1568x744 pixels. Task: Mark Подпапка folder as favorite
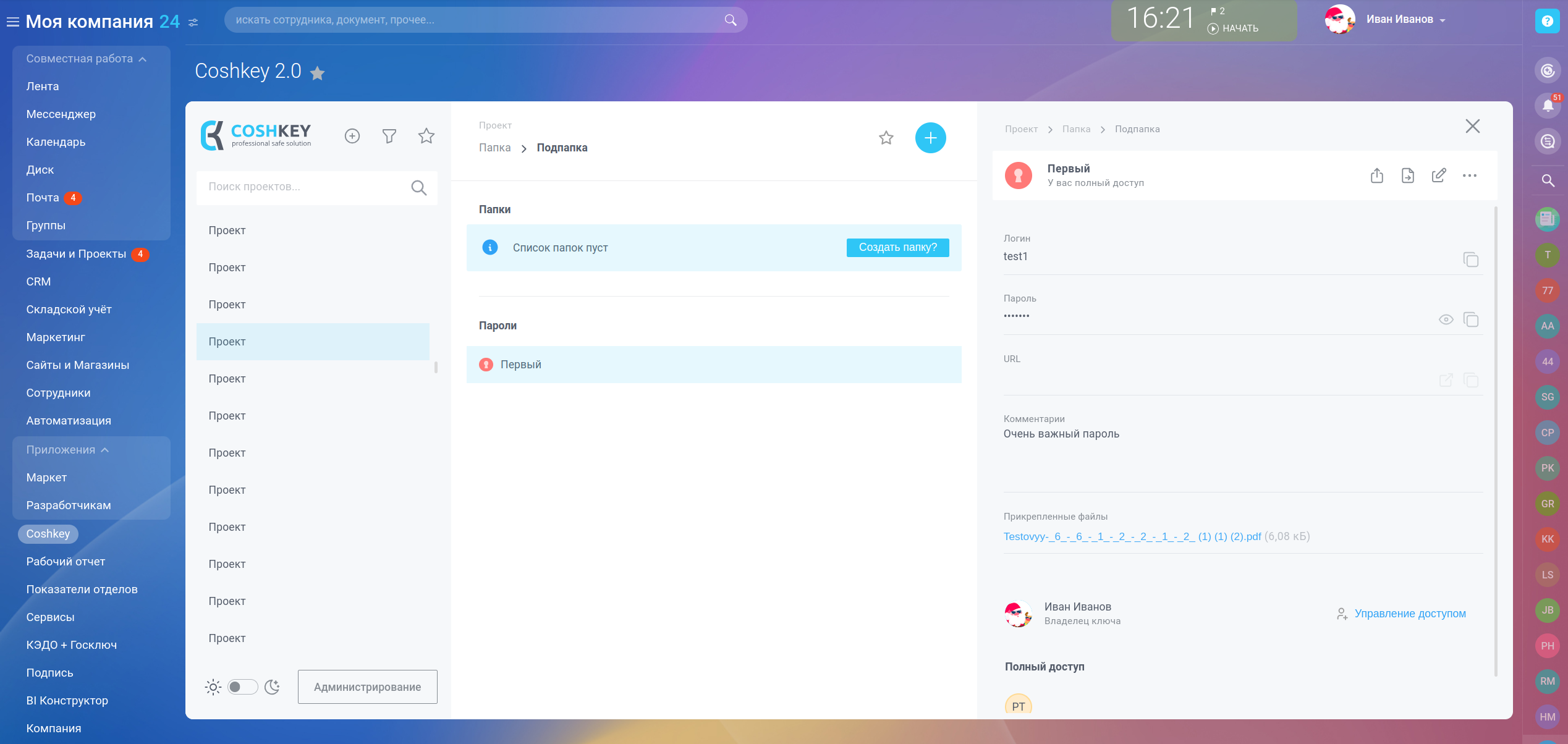click(886, 138)
